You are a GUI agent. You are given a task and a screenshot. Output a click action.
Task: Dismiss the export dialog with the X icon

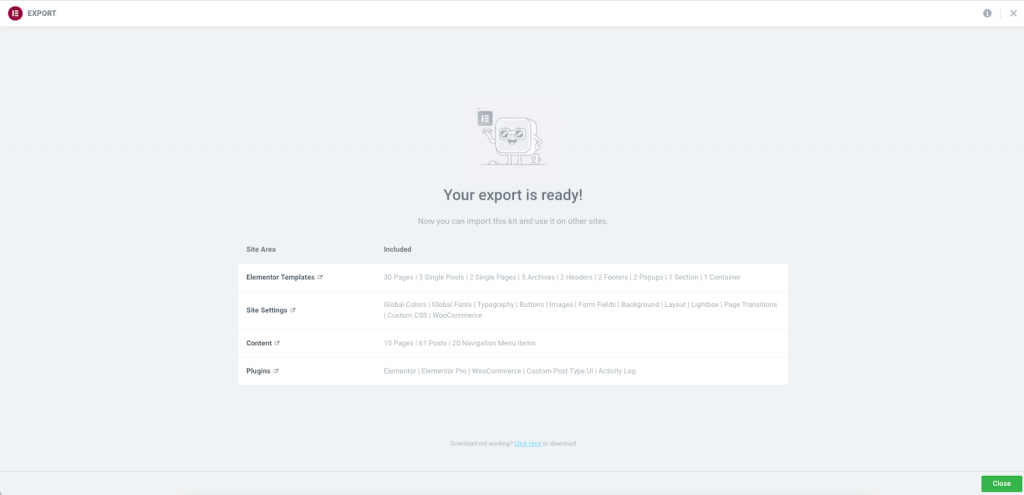pos(1012,13)
